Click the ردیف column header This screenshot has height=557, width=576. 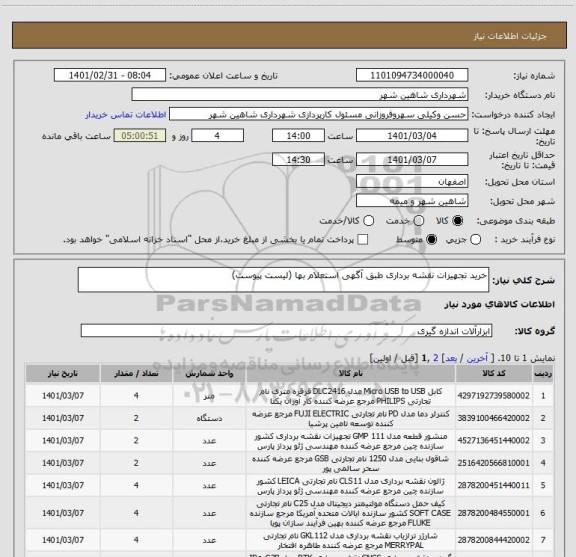pyautogui.click(x=543, y=374)
